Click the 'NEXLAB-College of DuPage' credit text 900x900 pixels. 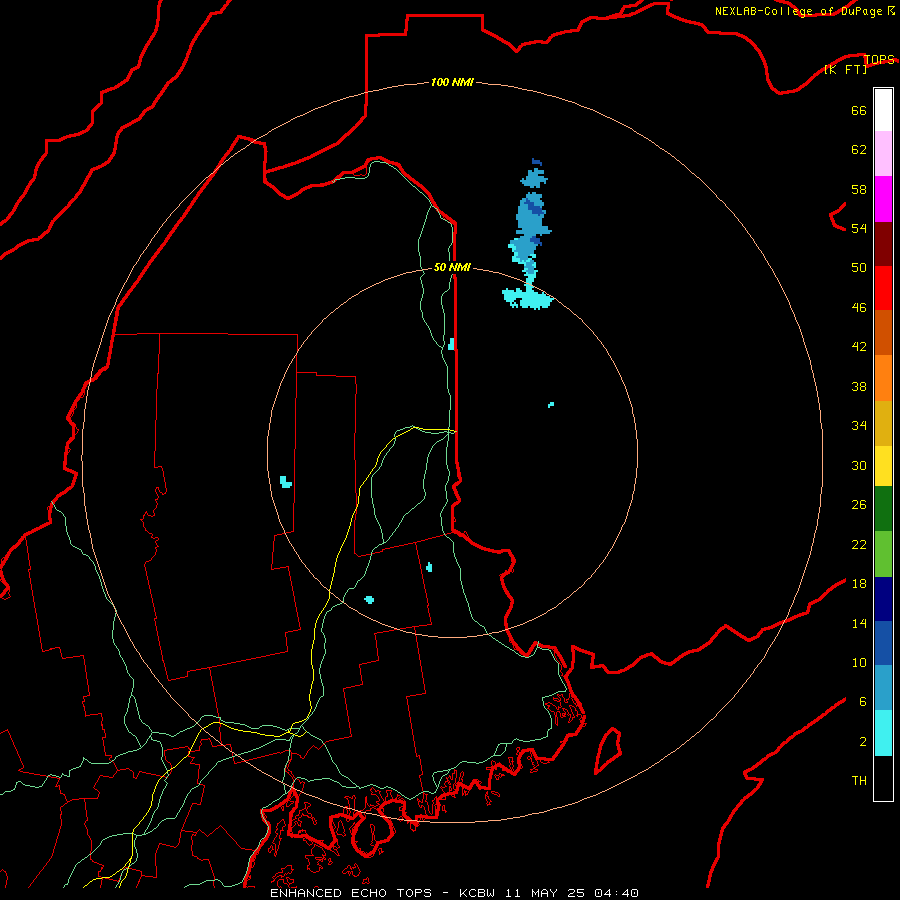[x=798, y=11]
